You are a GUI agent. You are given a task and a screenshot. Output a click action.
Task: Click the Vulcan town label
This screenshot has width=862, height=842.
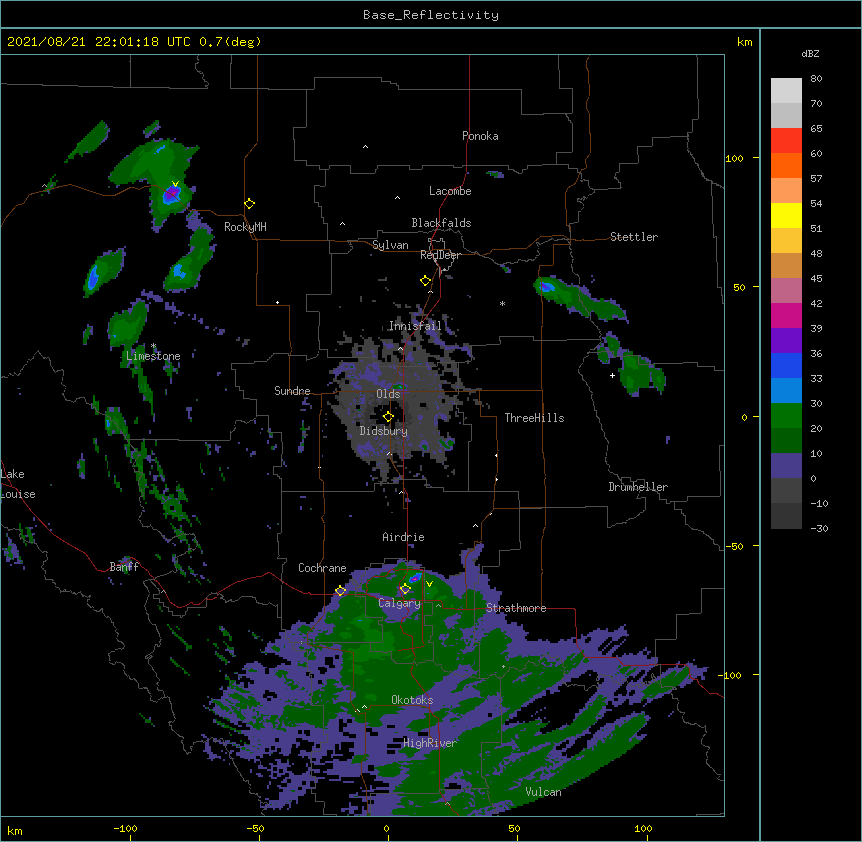click(543, 792)
